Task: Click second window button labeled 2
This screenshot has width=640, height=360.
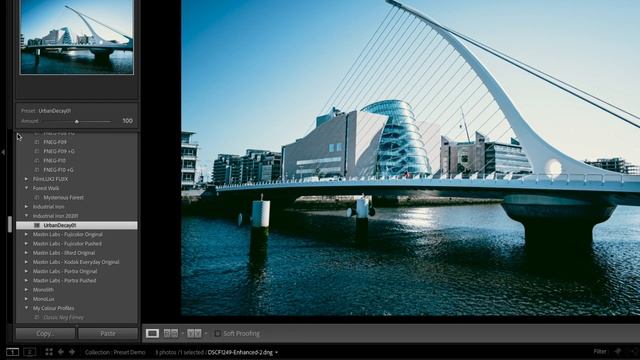Action: coord(29,352)
